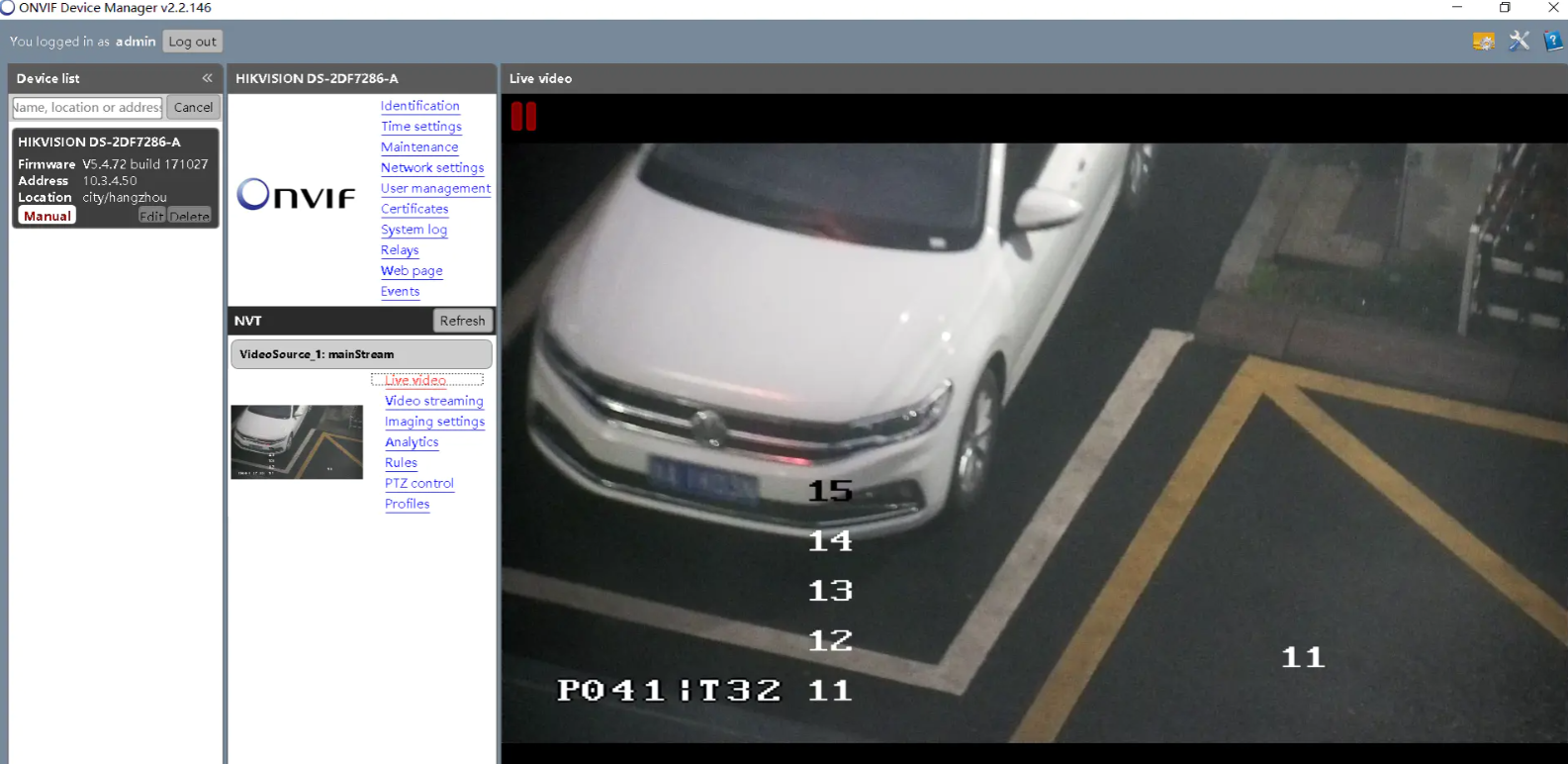
Task: Click the Cancel button next to the search field
Action: [193, 107]
